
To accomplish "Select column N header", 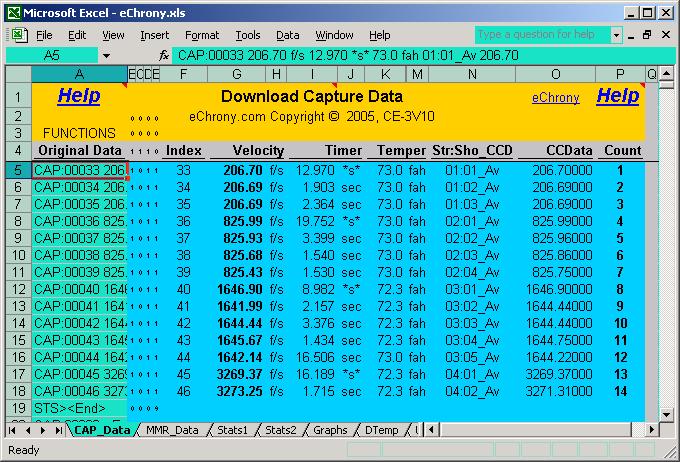I will click(x=472, y=75).
